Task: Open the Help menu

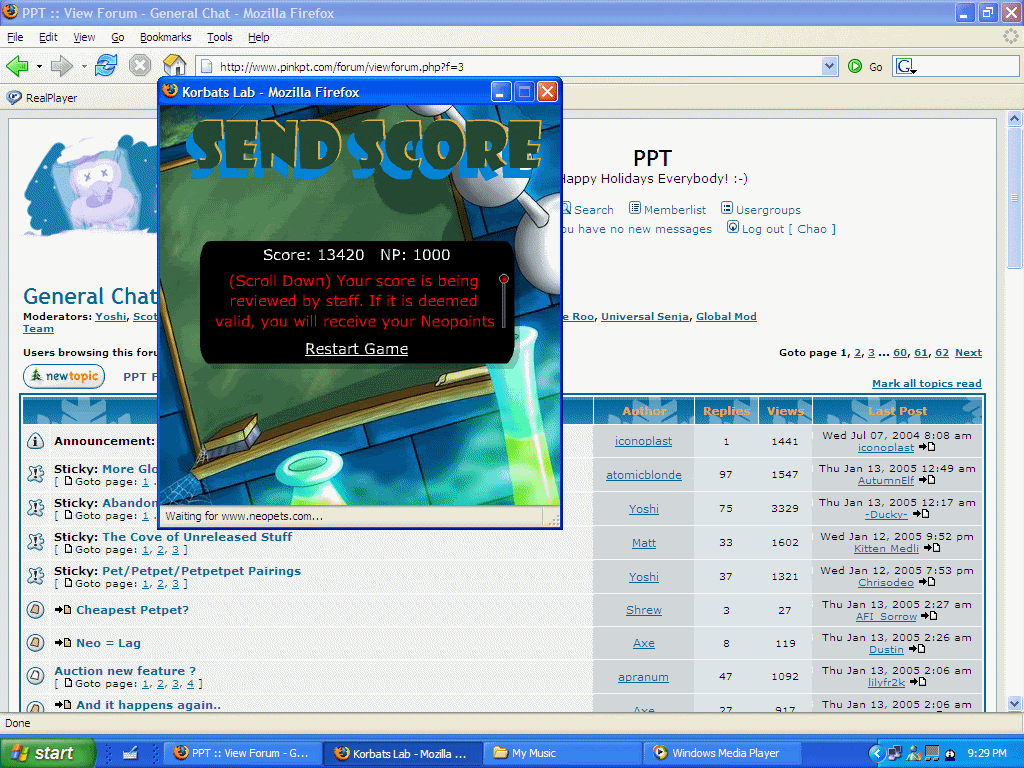Action: pos(259,37)
